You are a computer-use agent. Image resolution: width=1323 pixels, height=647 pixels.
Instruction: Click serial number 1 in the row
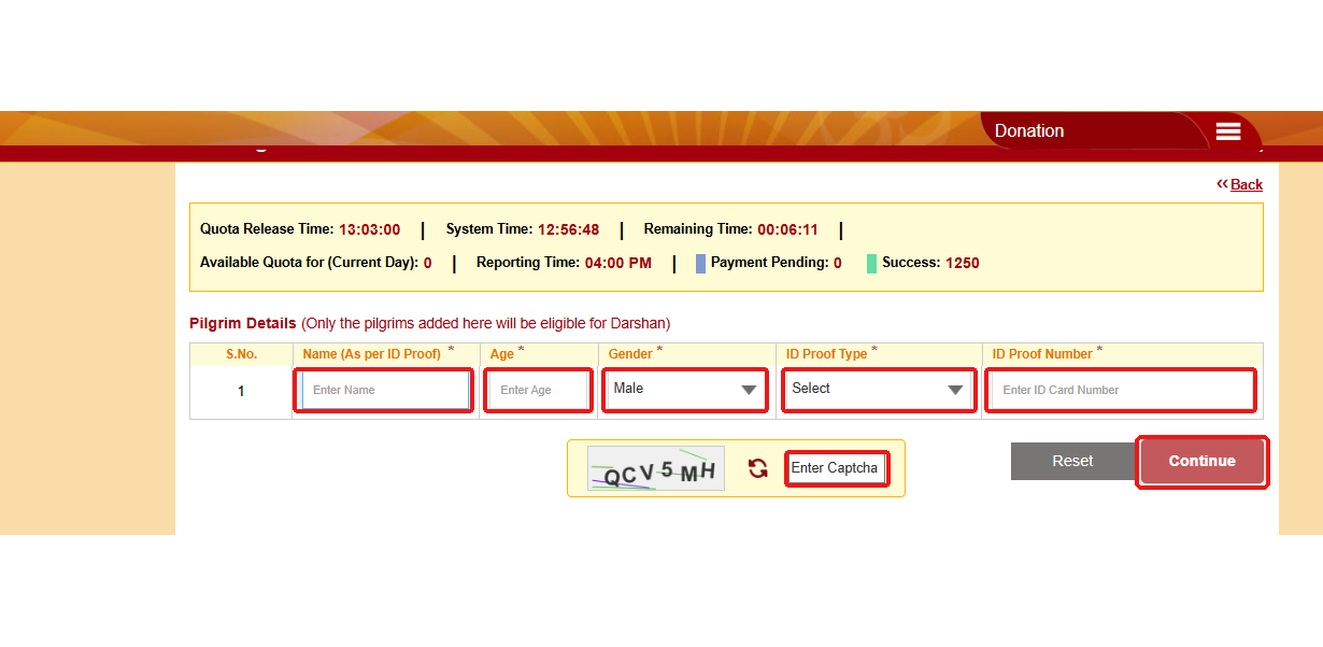[241, 391]
